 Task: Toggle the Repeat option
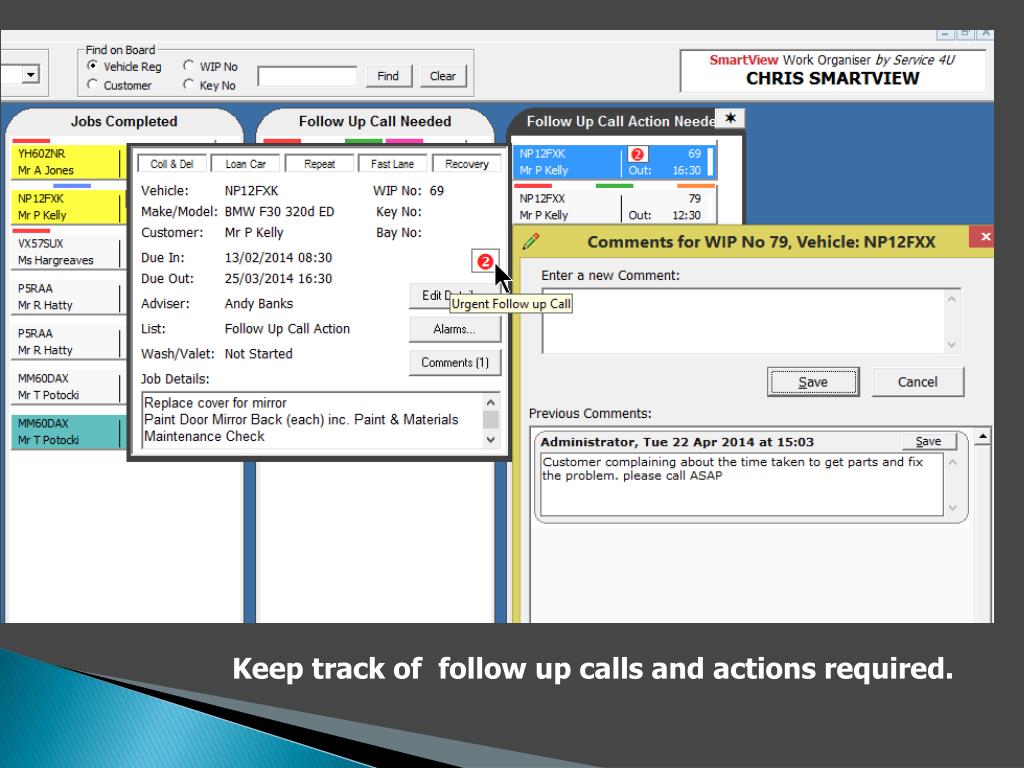(x=319, y=164)
